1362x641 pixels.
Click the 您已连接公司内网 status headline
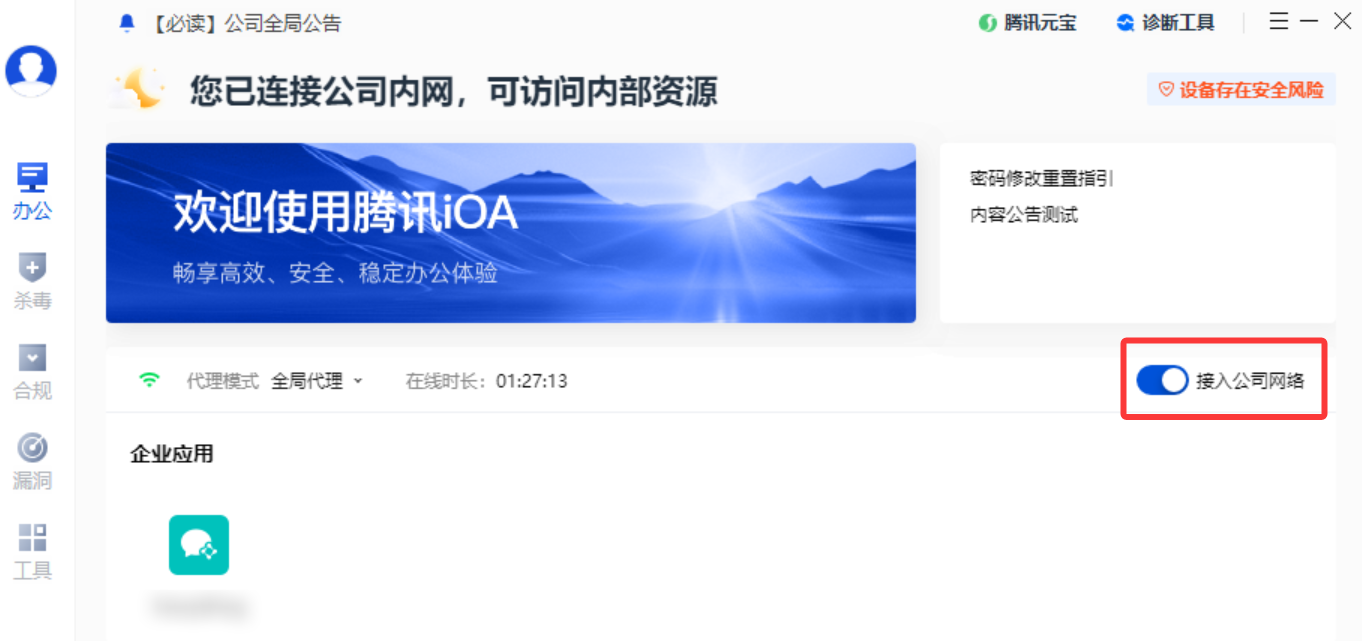[453, 92]
